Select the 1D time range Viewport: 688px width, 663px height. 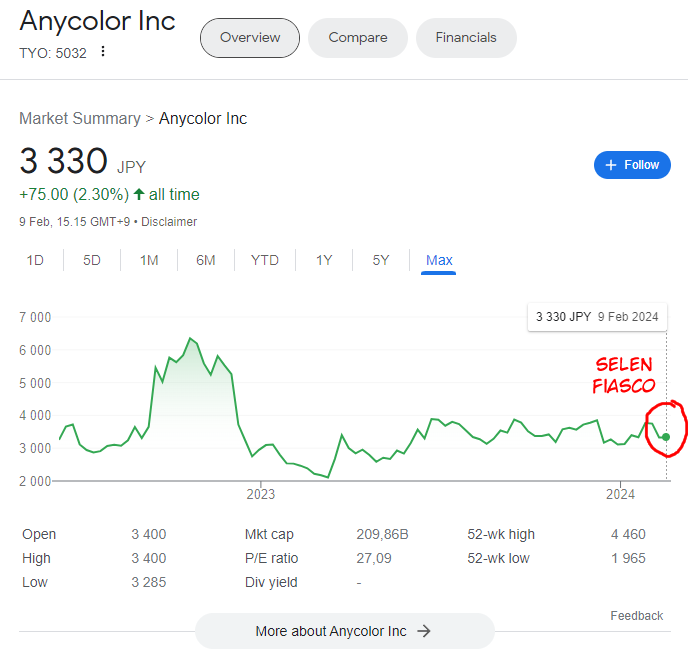coord(35,260)
